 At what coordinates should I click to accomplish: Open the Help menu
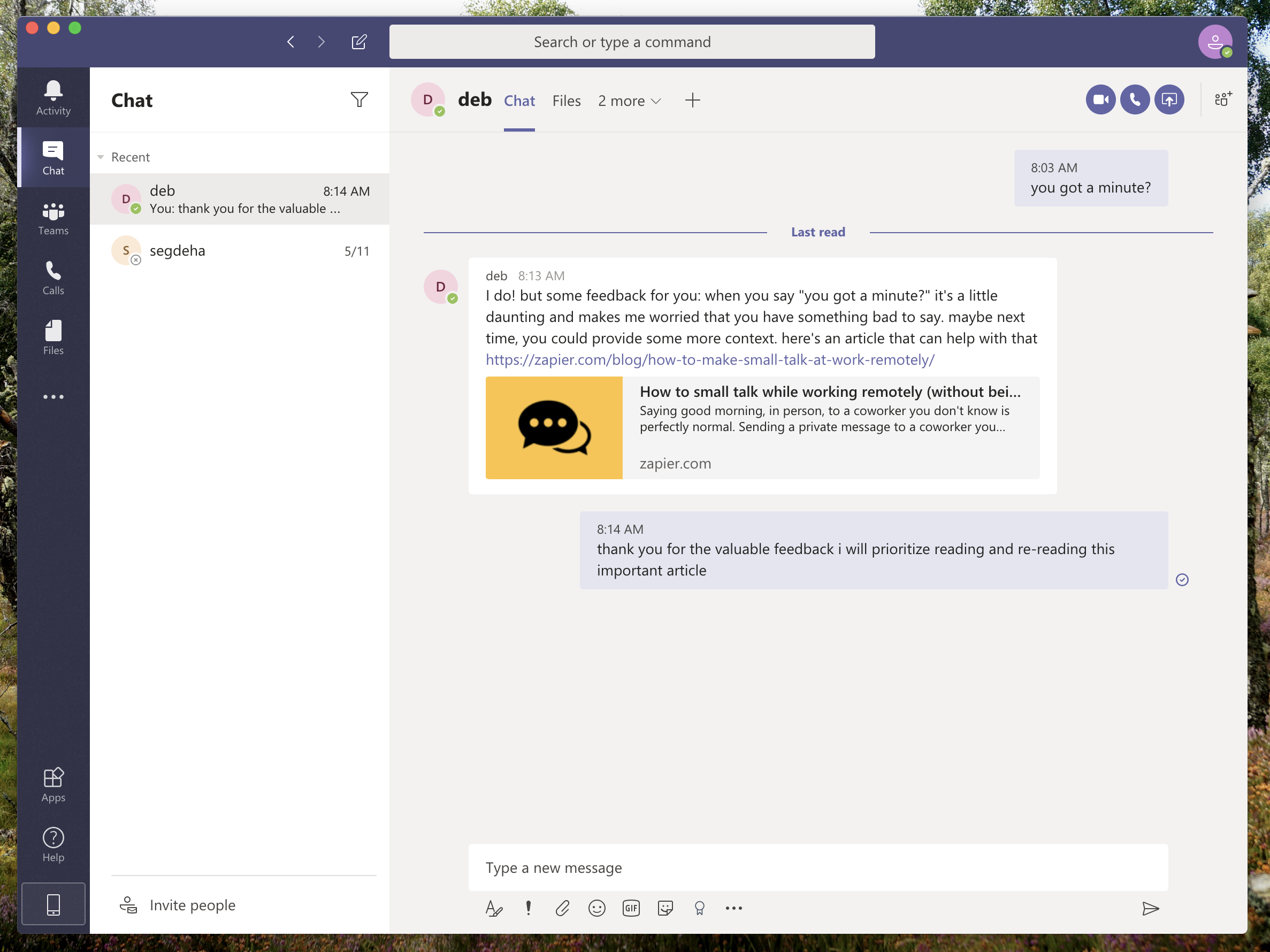[x=53, y=844]
